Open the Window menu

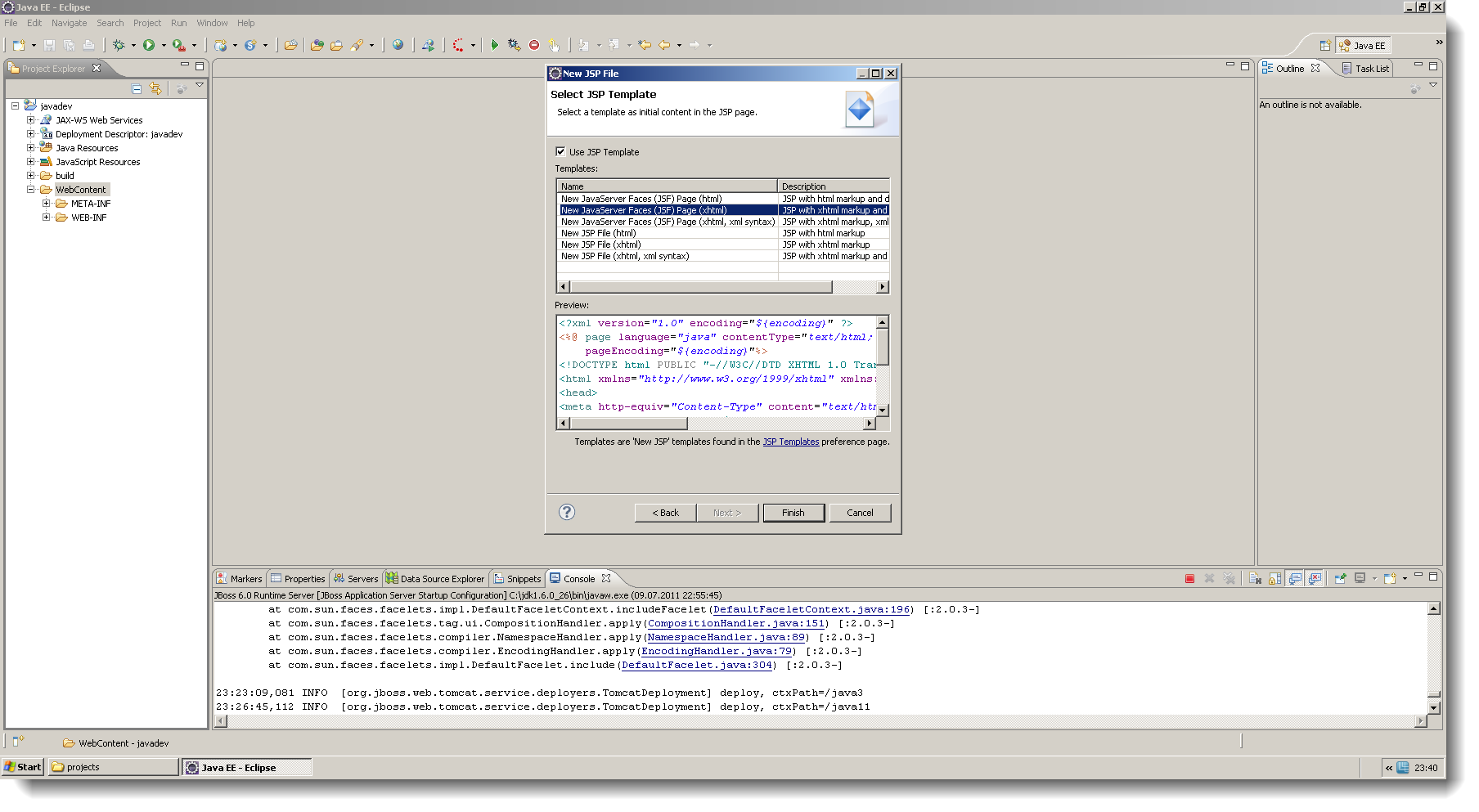coord(212,23)
